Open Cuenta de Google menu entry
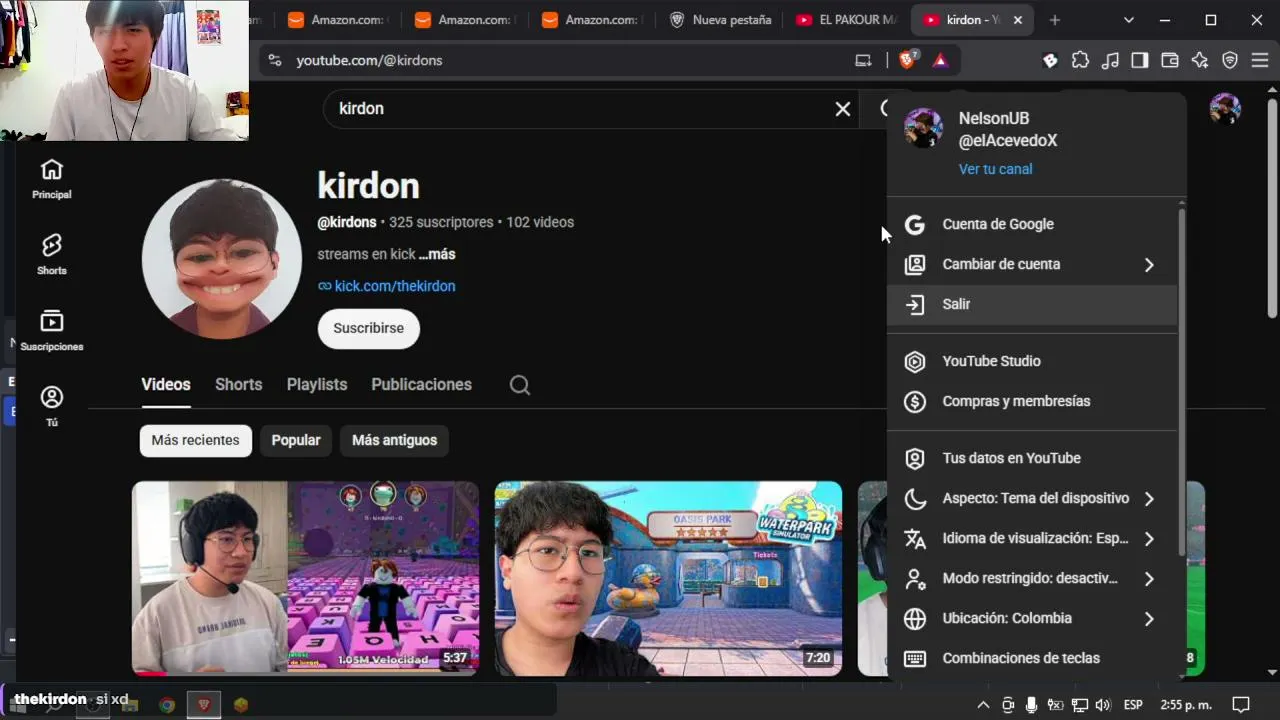The image size is (1280, 720). 1031,224
